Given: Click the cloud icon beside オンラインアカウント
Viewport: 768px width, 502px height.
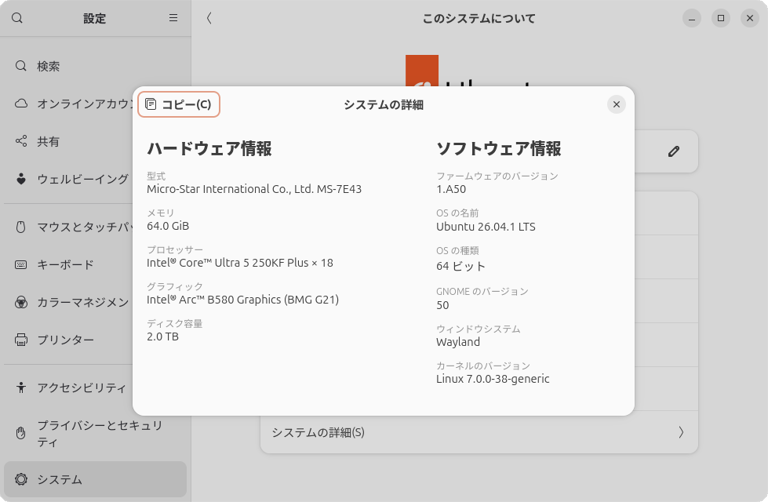Looking at the screenshot, I should coord(21,104).
